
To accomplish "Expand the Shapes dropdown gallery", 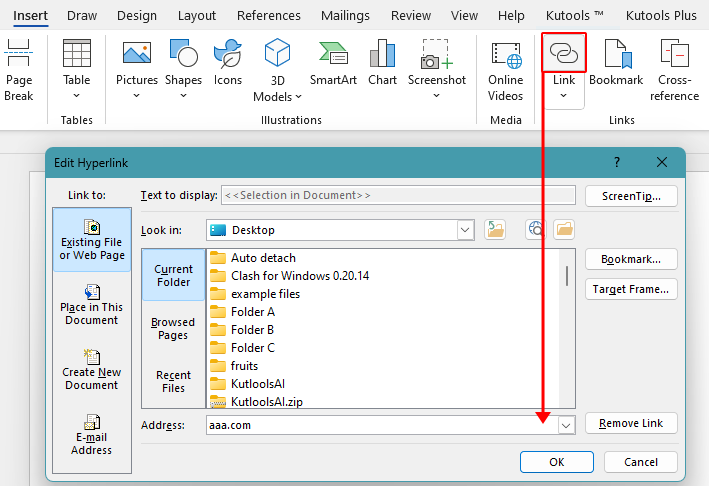I will coord(183,96).
